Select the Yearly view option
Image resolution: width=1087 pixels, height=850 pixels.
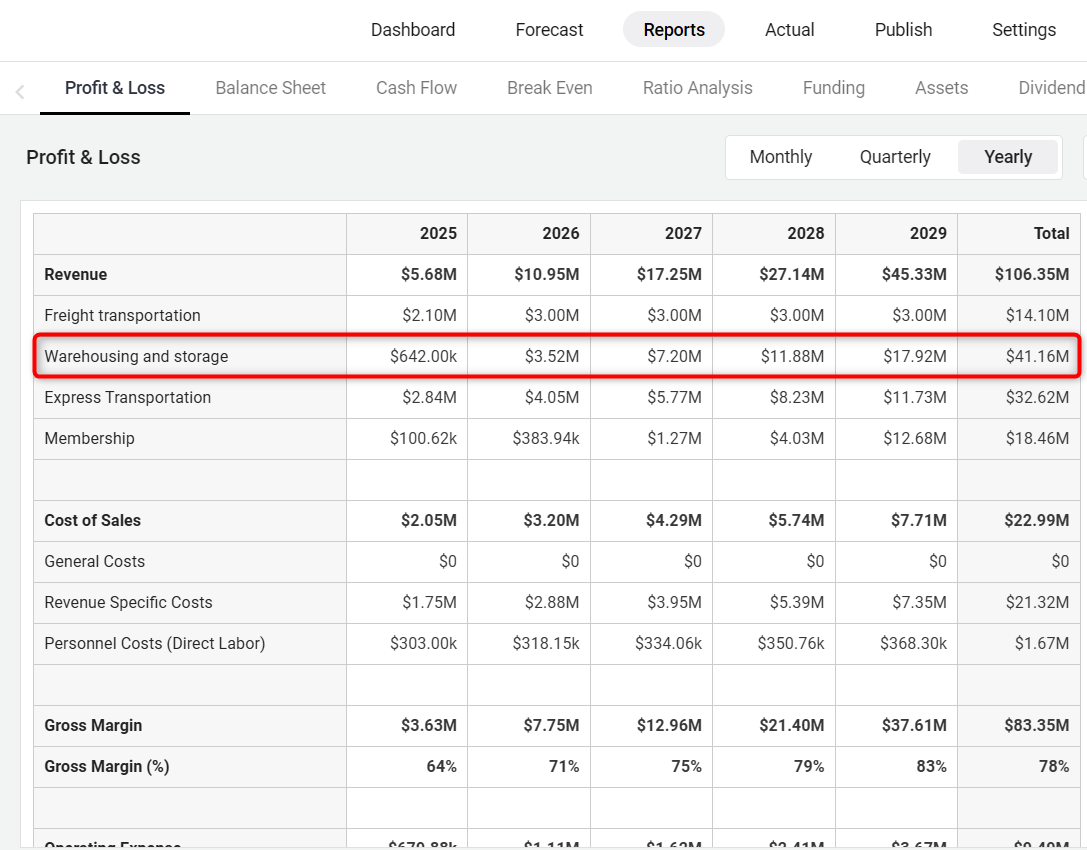1007,157
